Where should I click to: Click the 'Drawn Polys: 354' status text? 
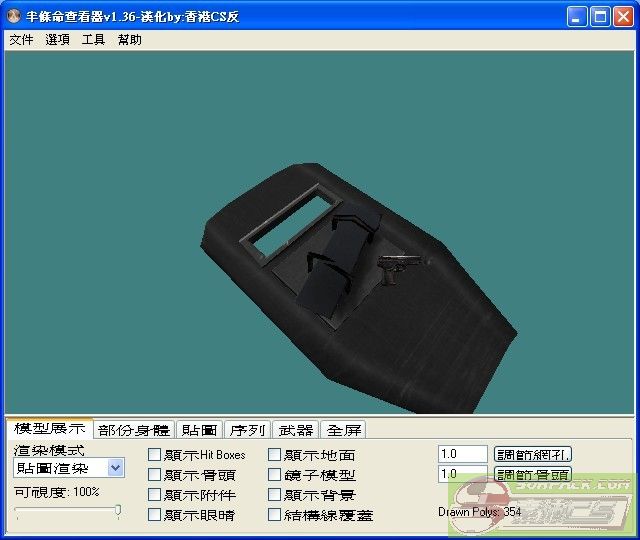(480, 511)
